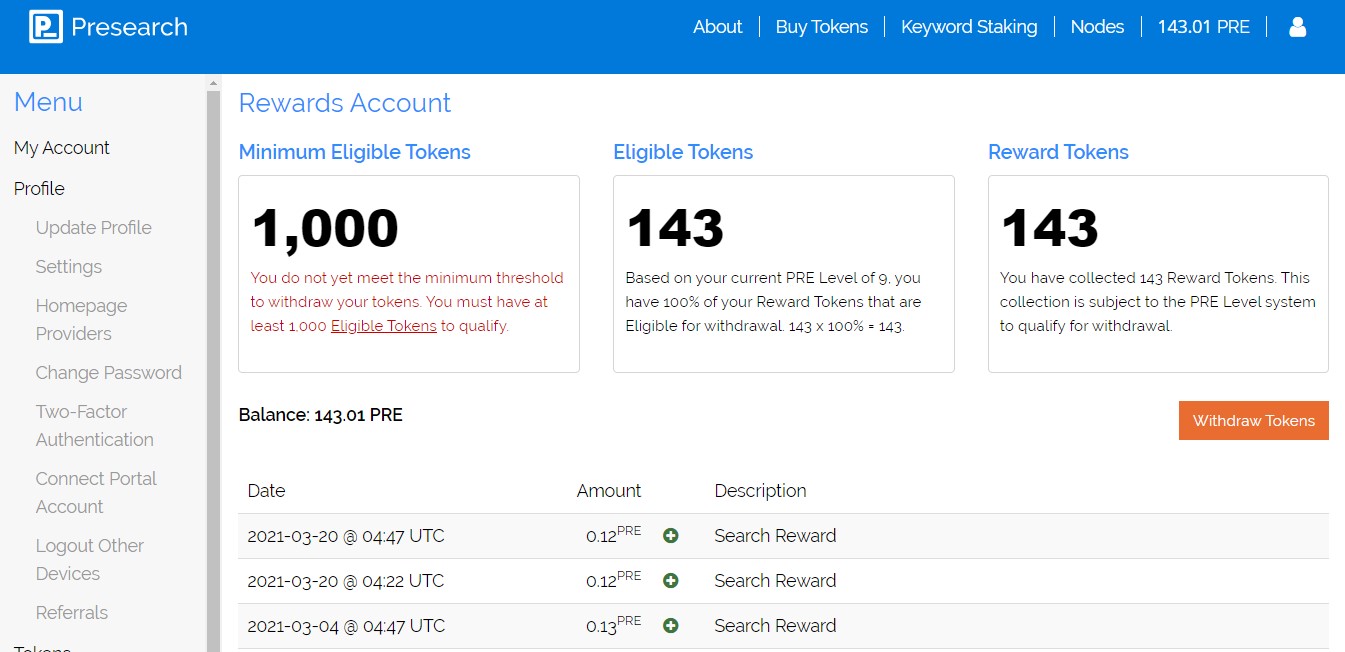Click the Amount column header

pos(609,491)
